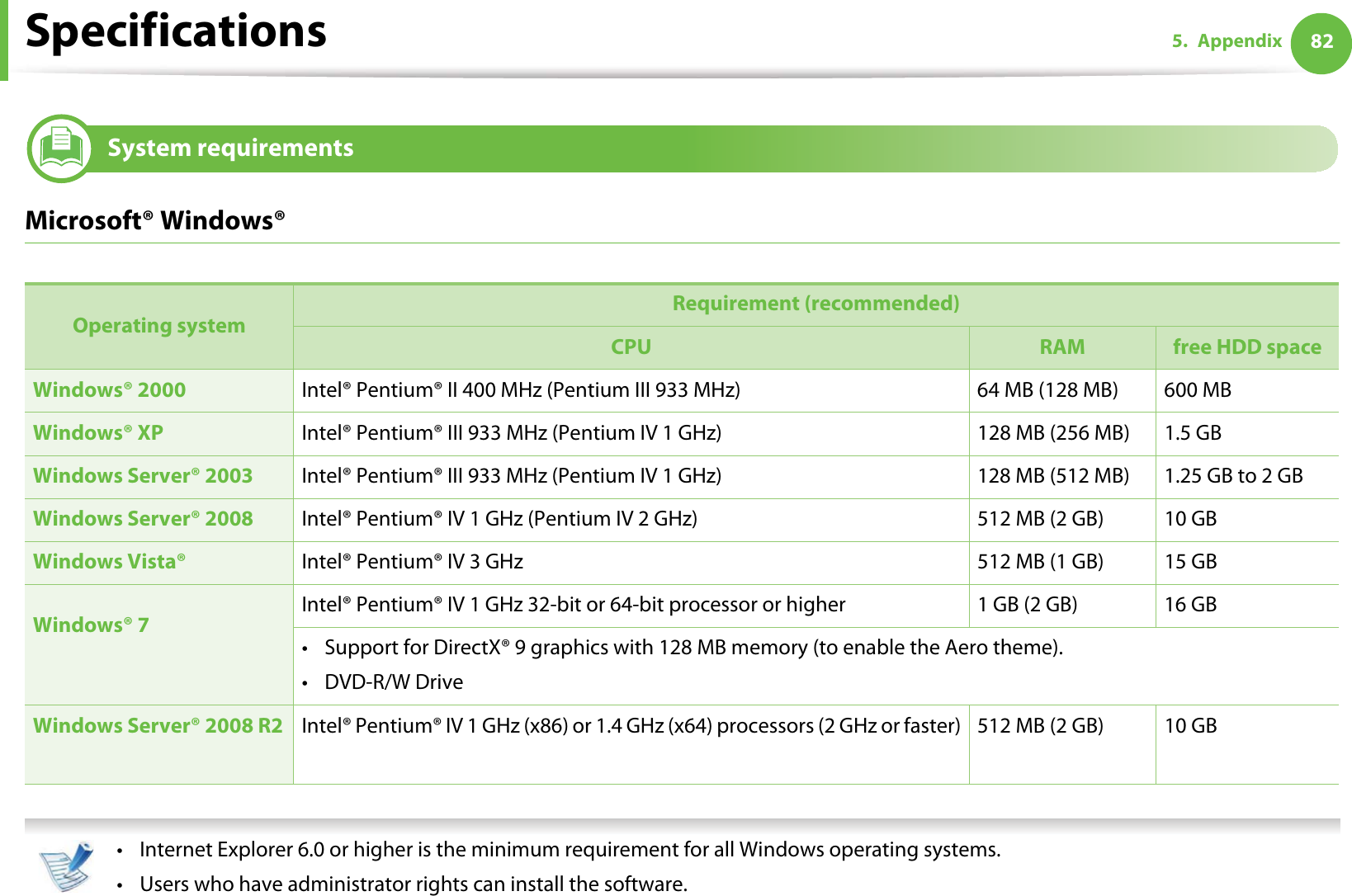The height and width of the screenshot is (896, 1352).
Task: Click the book icon beside System requirements
Action: [60, 149]
